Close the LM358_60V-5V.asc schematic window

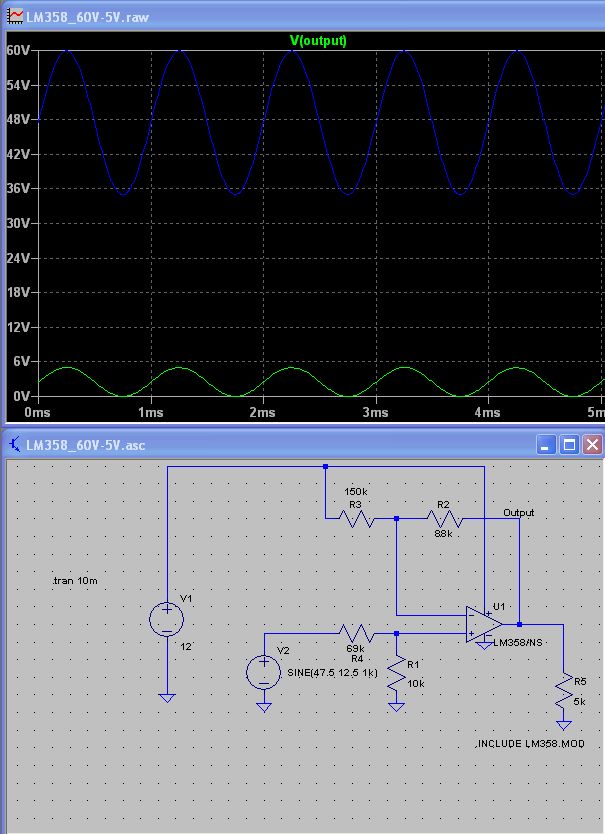592,445
